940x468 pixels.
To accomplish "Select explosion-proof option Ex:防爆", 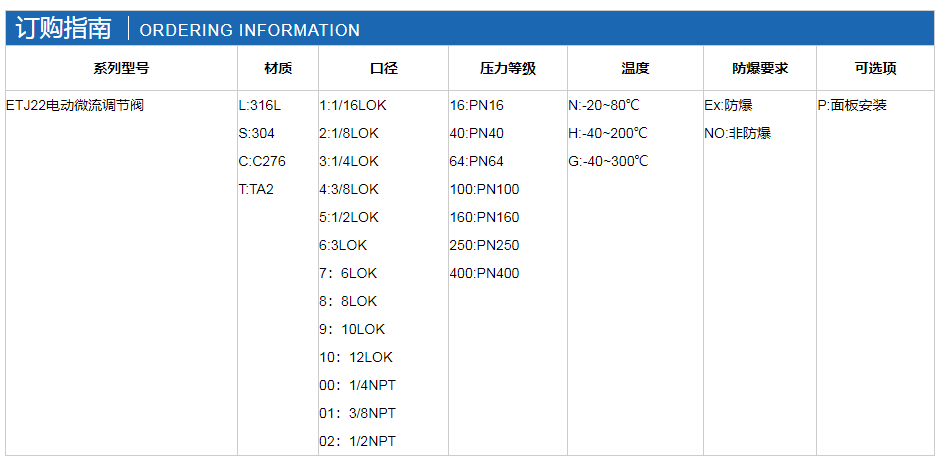I will [729, 105].
